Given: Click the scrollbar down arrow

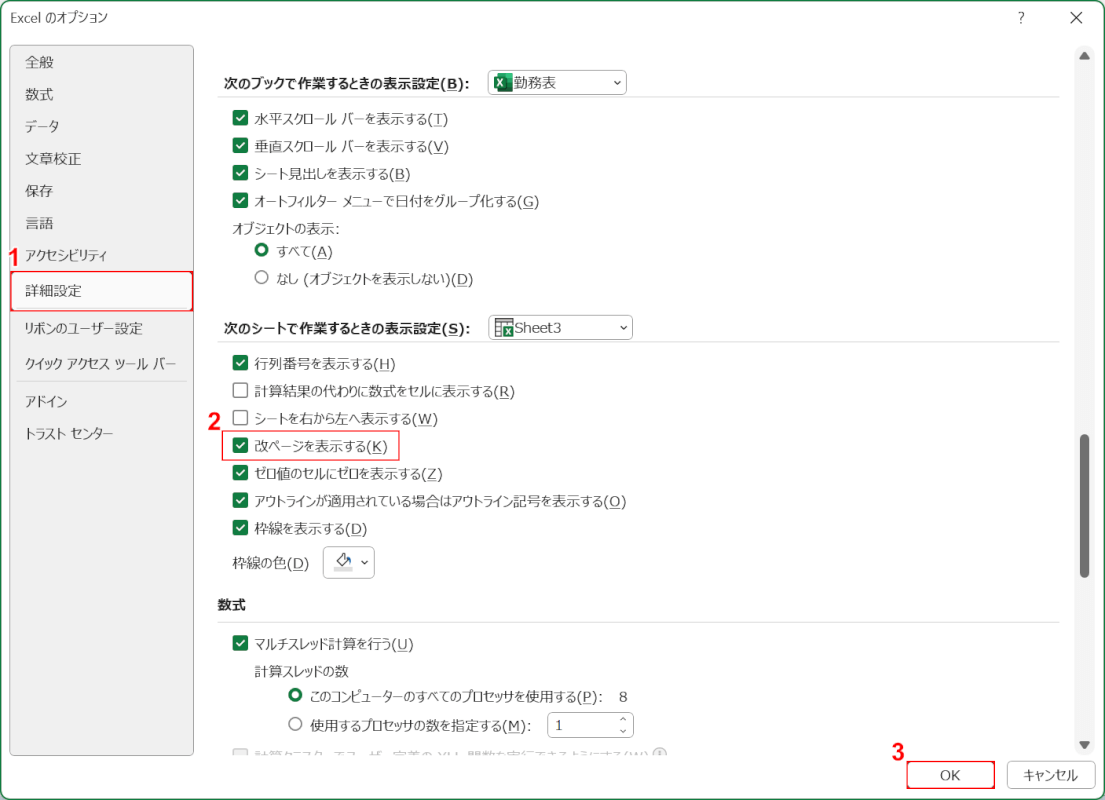Looking at the screenshot, I should tap(1084, 744).
